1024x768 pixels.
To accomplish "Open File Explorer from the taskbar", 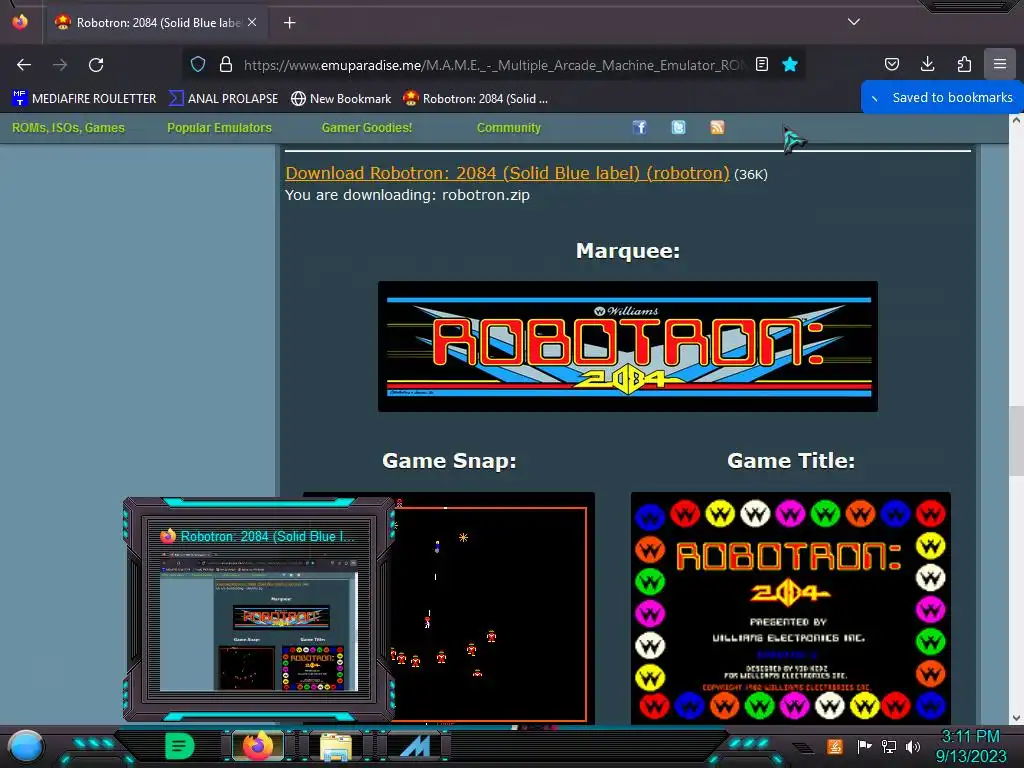I will 336,746.
